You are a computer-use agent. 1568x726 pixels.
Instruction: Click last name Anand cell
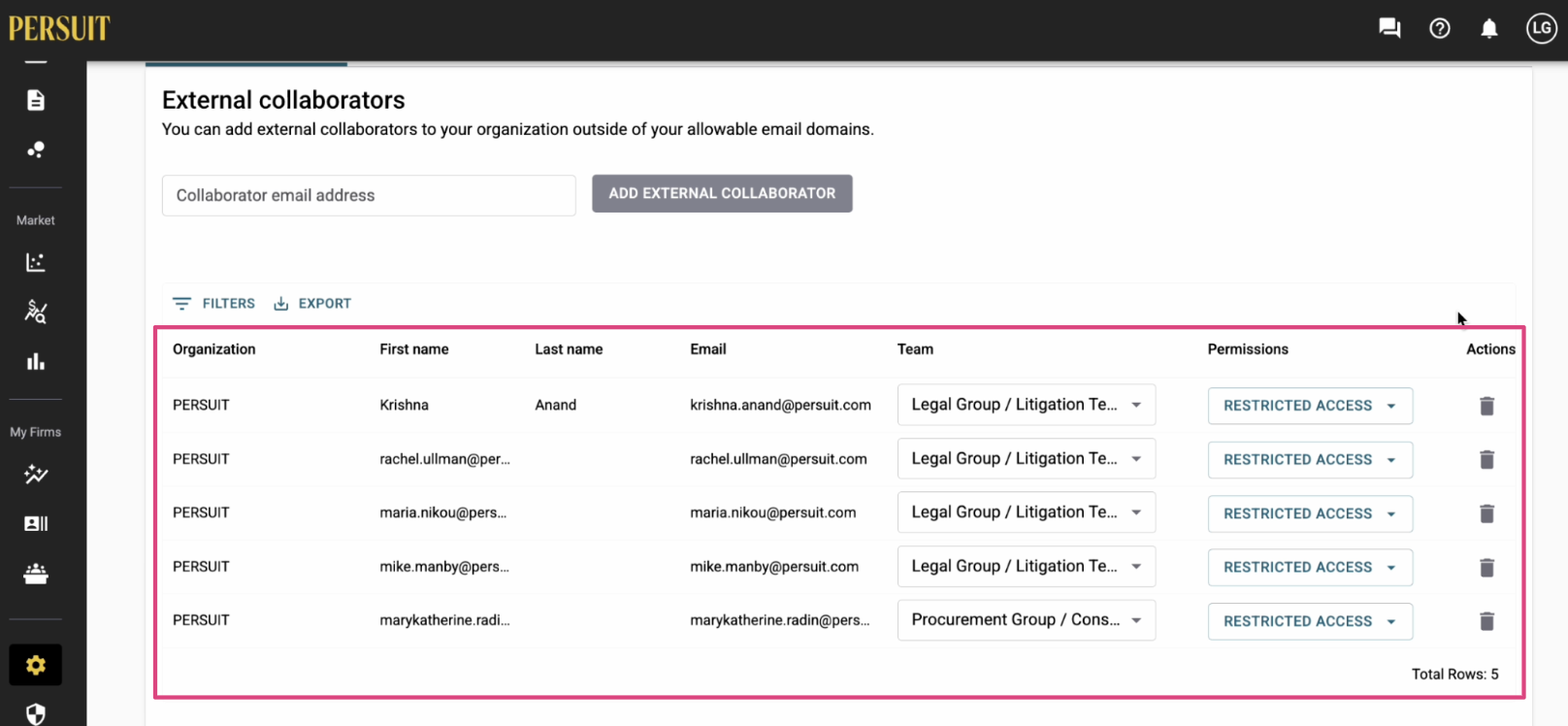(x=556, y=405)
